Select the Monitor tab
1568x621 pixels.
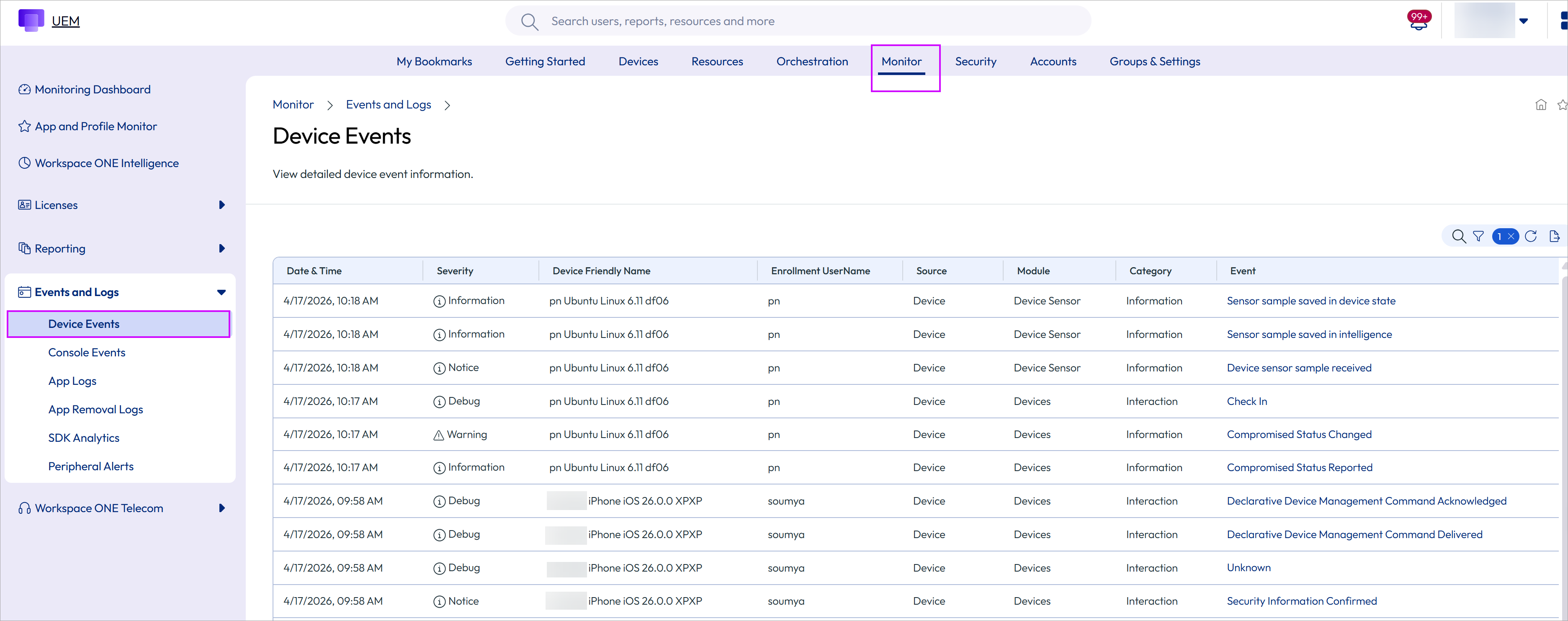tap(901, 62)
